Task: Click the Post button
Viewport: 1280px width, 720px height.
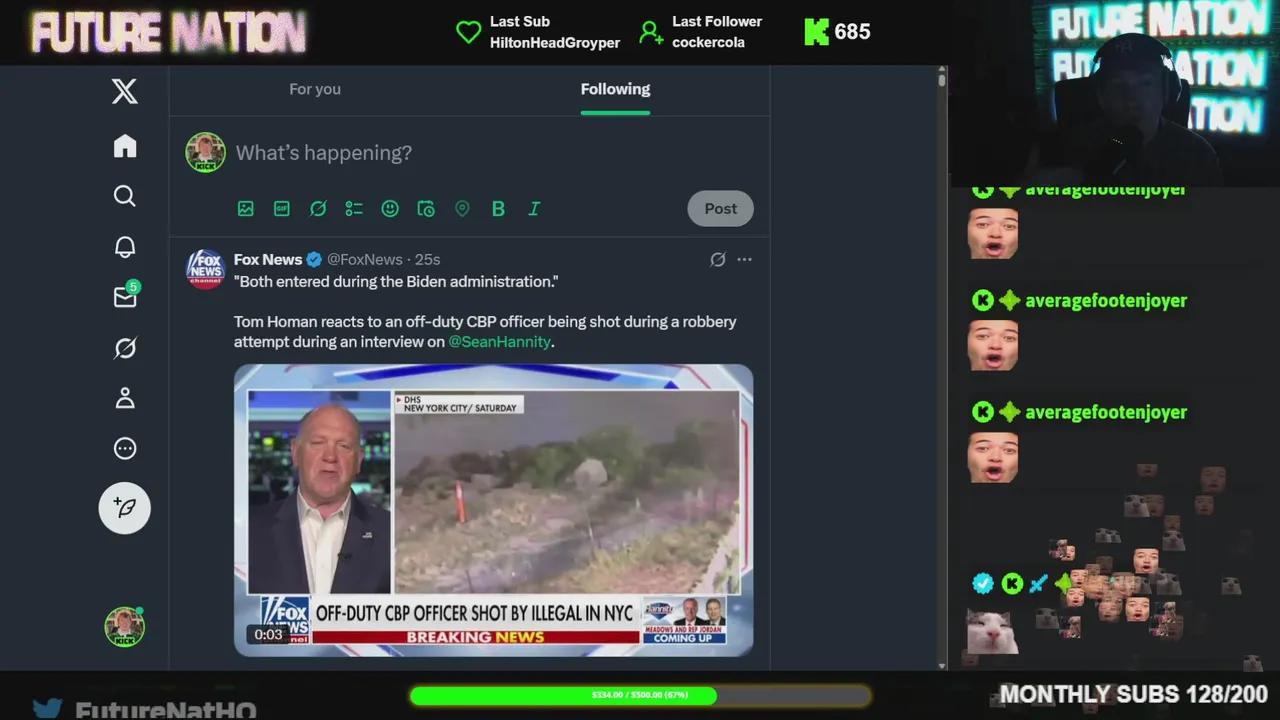Action: click(x=720, y=208)
